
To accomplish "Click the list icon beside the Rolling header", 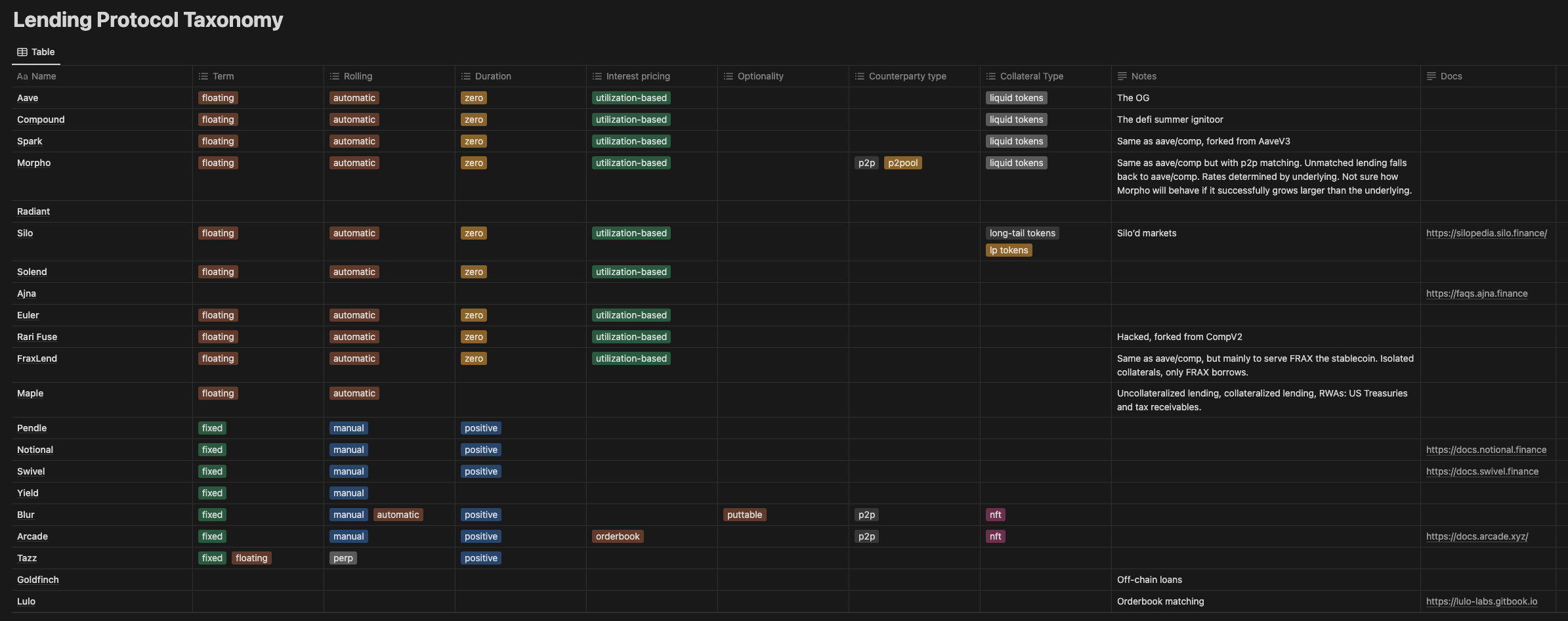I will click(x=334, y=76).
